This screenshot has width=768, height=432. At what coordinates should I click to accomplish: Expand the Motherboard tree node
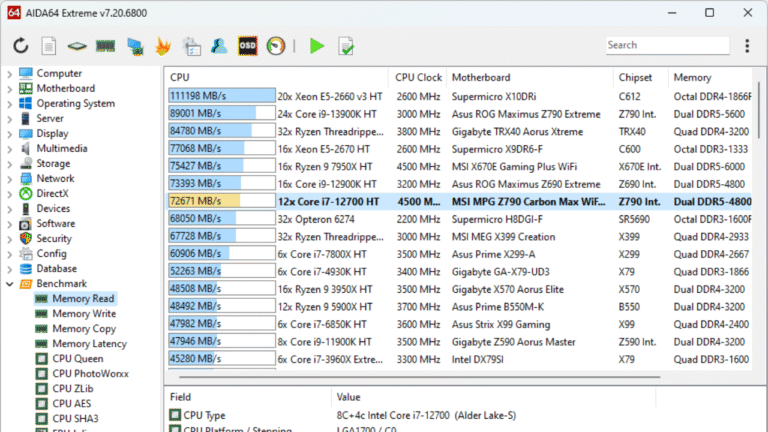[9, 89]
